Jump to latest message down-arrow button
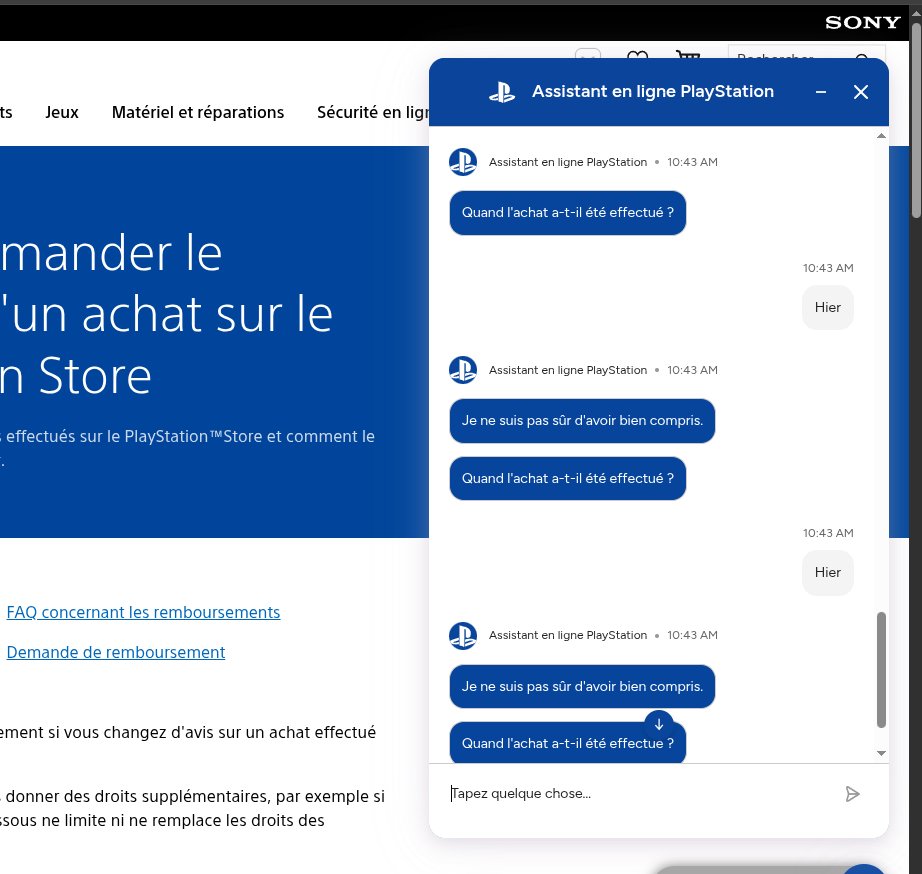Screen dimensions: 922x874 click(x=659, y=725)
